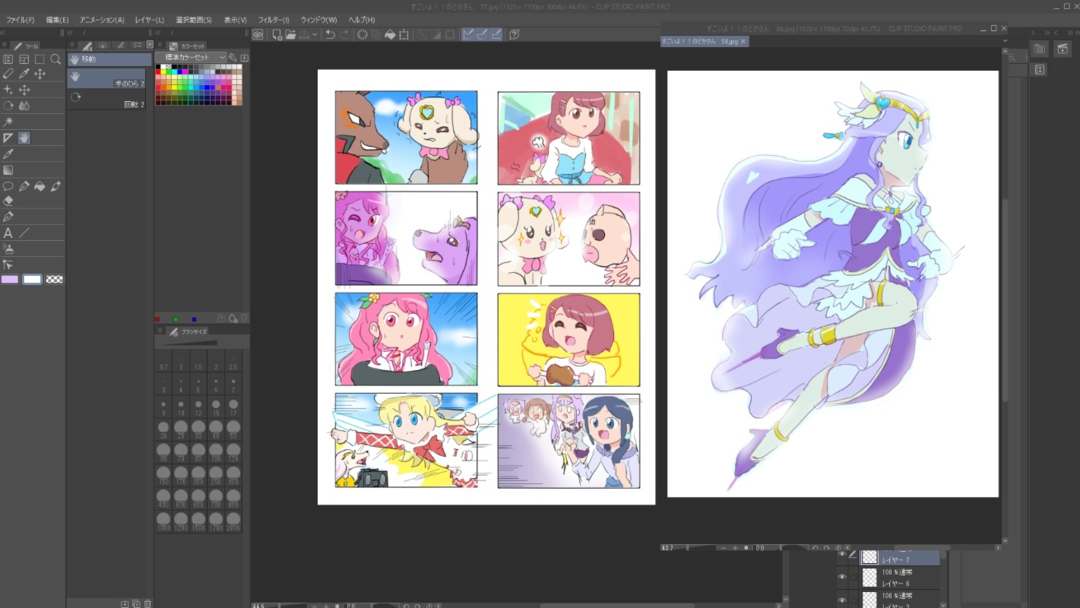This screenshot has width=1080, height=608.
Task: Click the Open file folder icon
Action: [290, 35]
